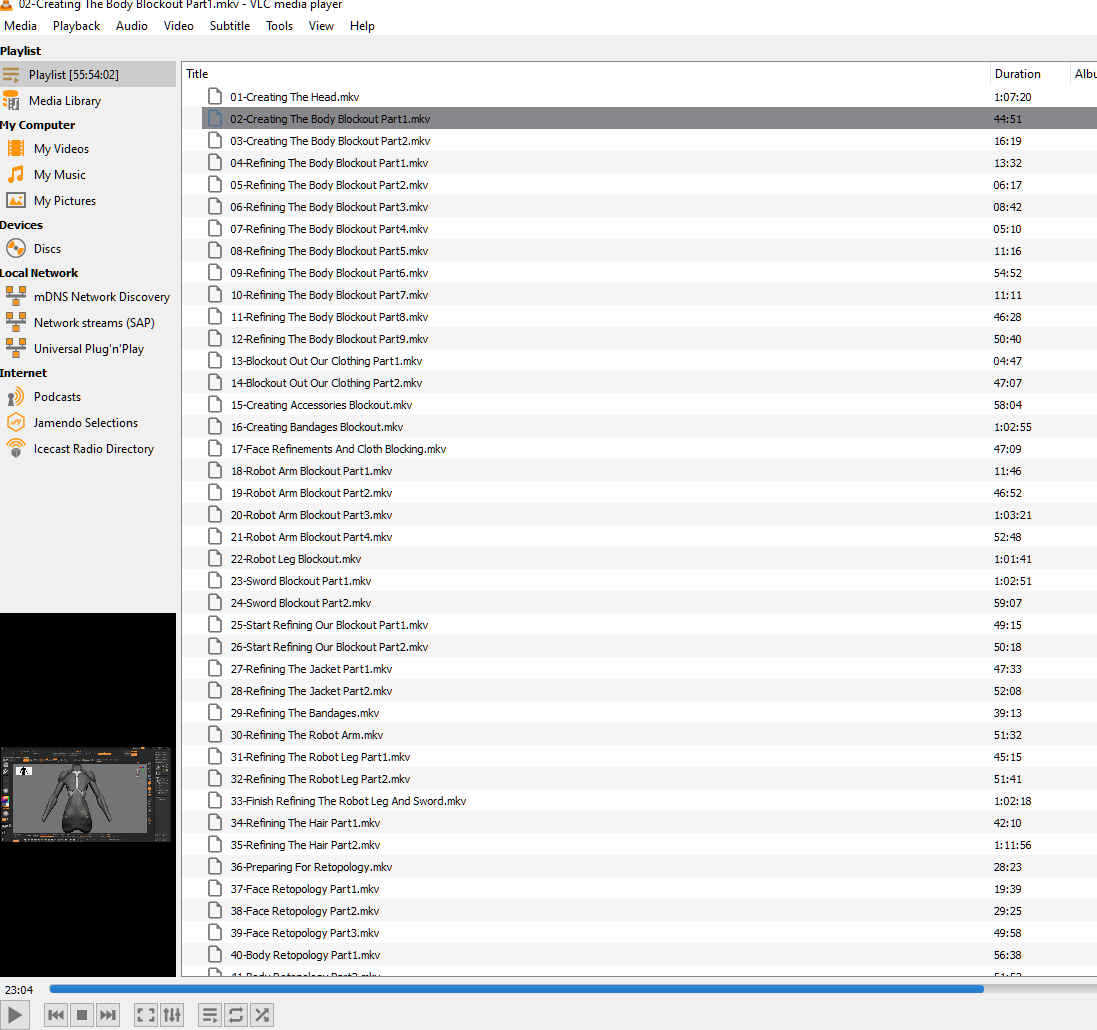Open the Media Library sidebar item
Image resolution: width=1097 pixels, height=1030 pixels.
(88, 101)
